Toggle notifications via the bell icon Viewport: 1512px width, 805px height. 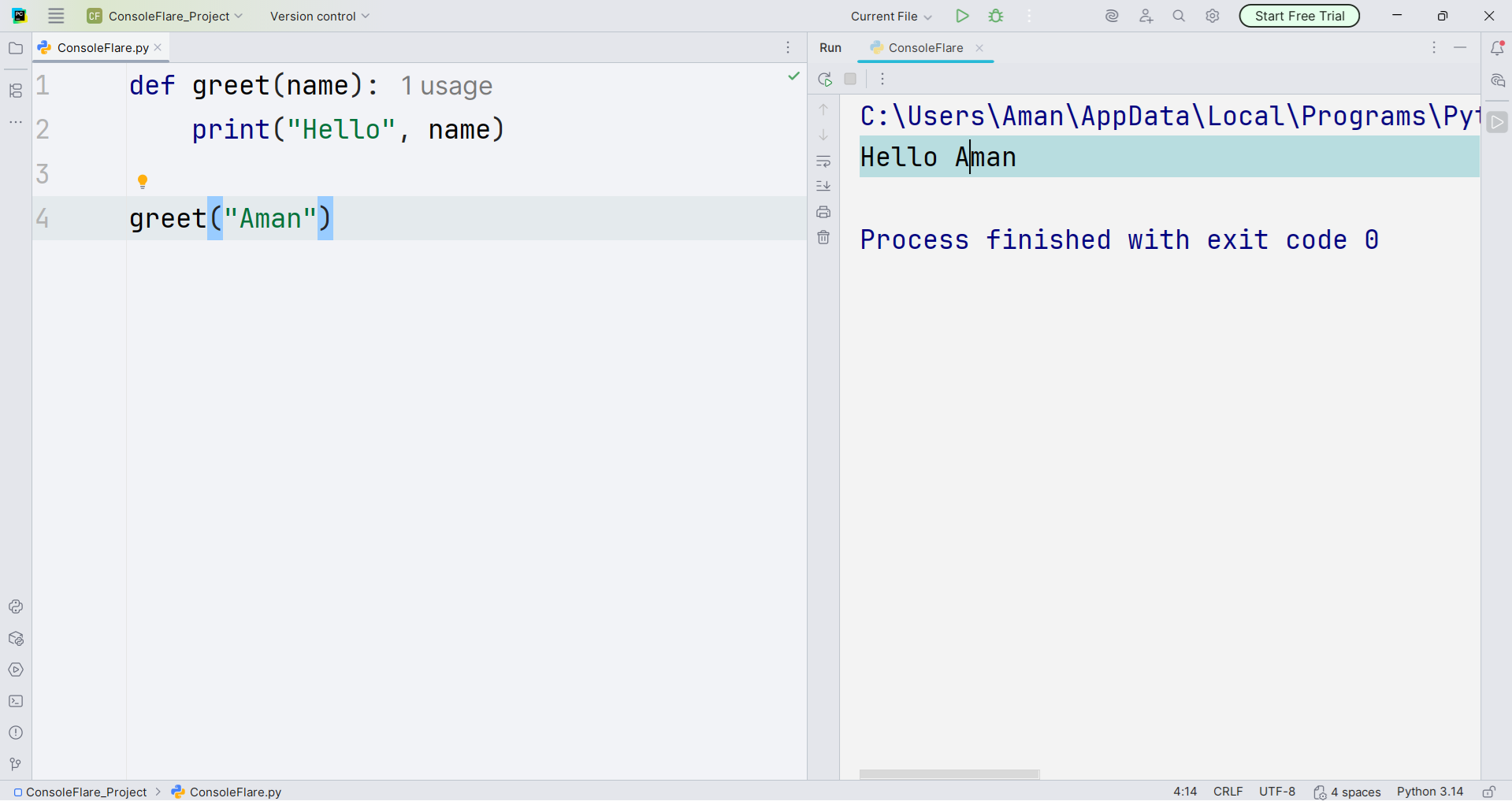click(1498, 47)
